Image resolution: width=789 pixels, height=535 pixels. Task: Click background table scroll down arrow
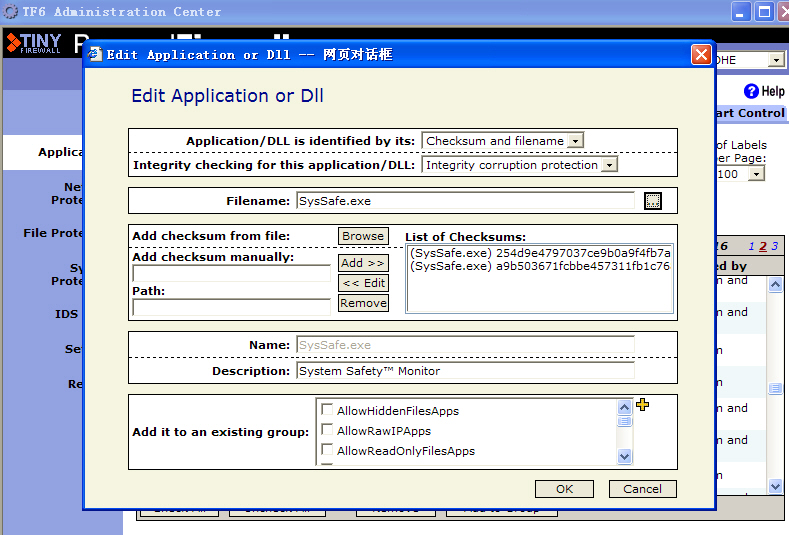775,486
